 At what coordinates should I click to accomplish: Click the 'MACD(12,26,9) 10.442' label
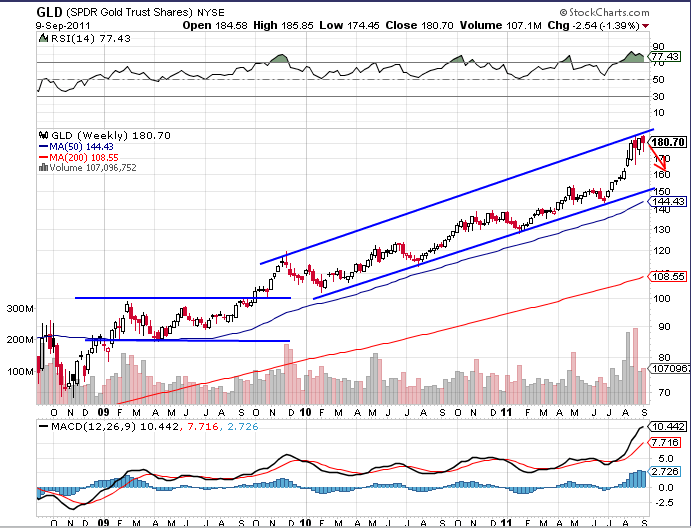(115, 427)
